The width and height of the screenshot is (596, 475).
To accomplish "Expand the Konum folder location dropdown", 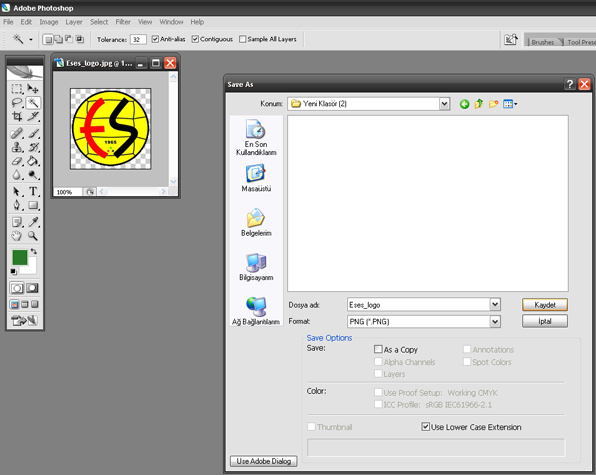I will 444,104.
